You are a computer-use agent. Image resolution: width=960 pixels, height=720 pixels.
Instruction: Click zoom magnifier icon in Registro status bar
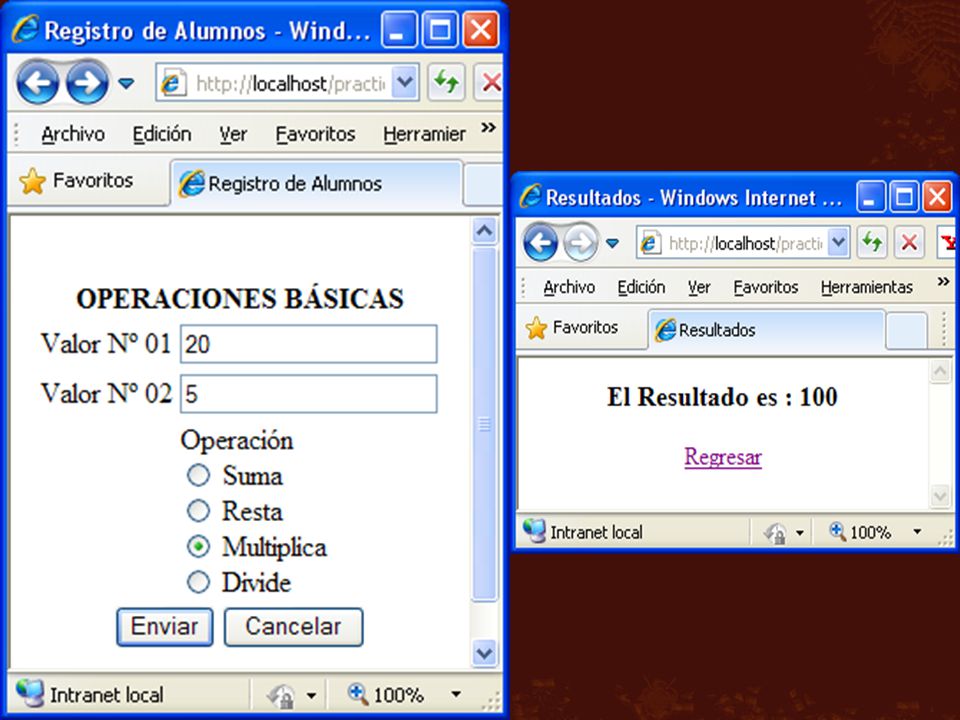[358, 694]
